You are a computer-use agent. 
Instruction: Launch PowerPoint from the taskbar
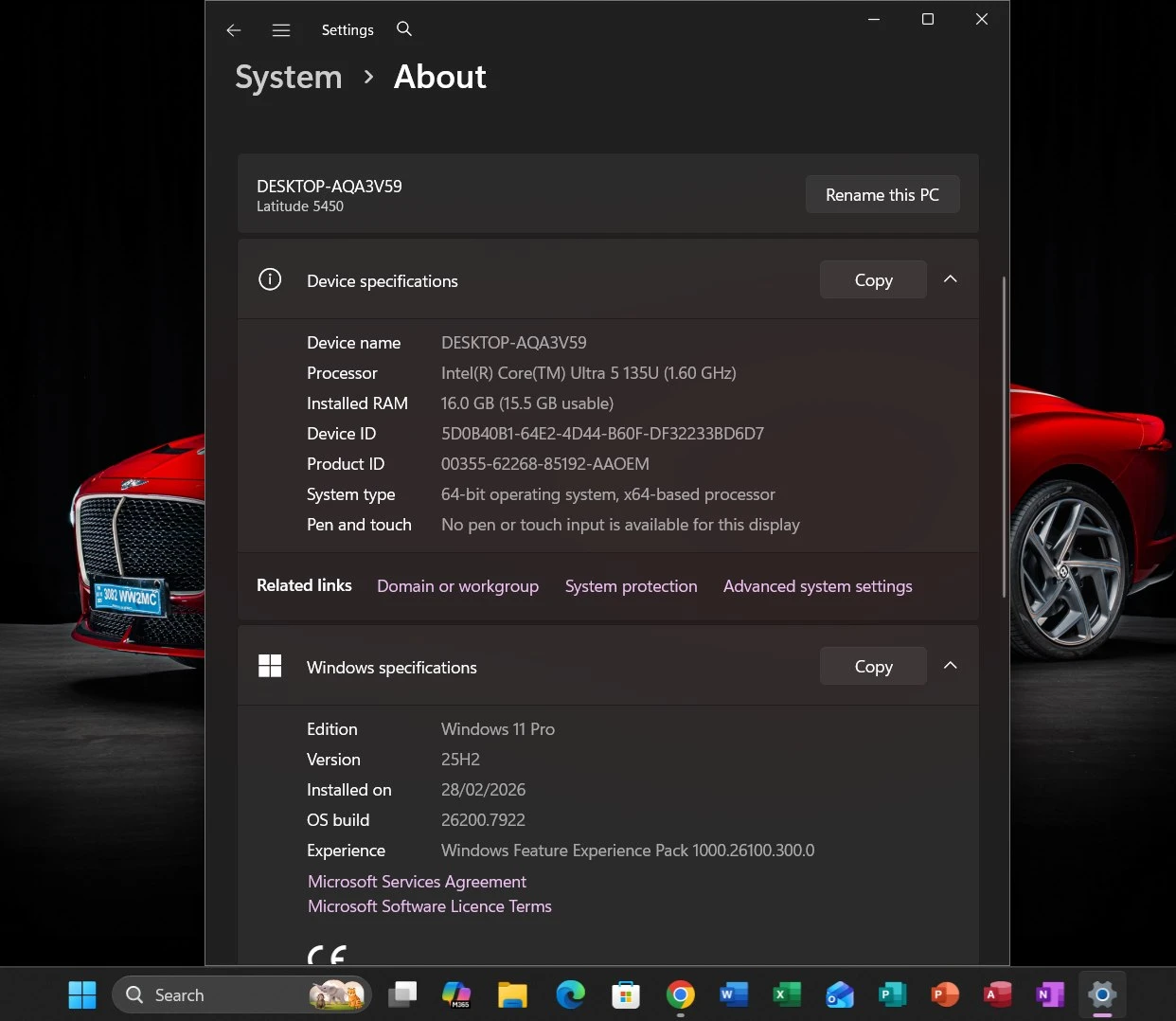[x=944, y=994]
